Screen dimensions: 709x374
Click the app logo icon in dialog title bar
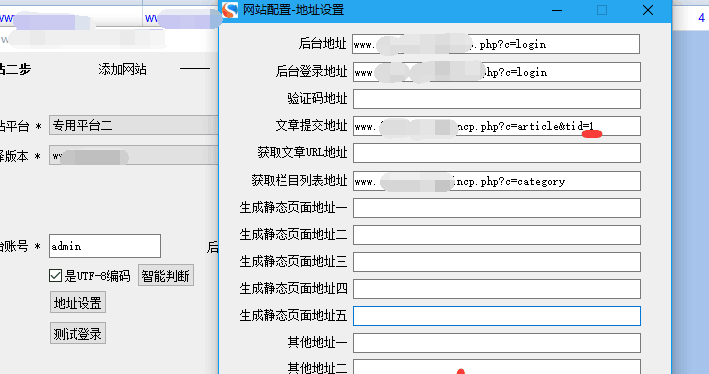(230, 10)
